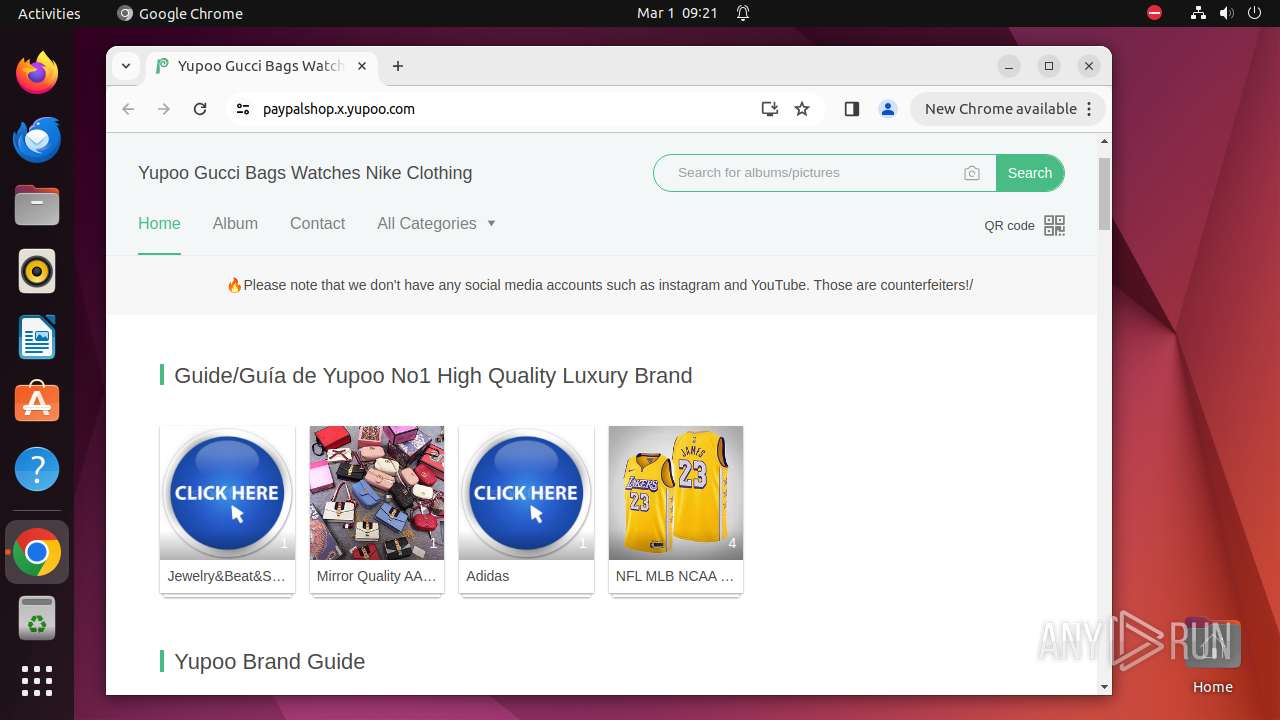
Task: Search by image using camera icon
Action: coord(972,173)
